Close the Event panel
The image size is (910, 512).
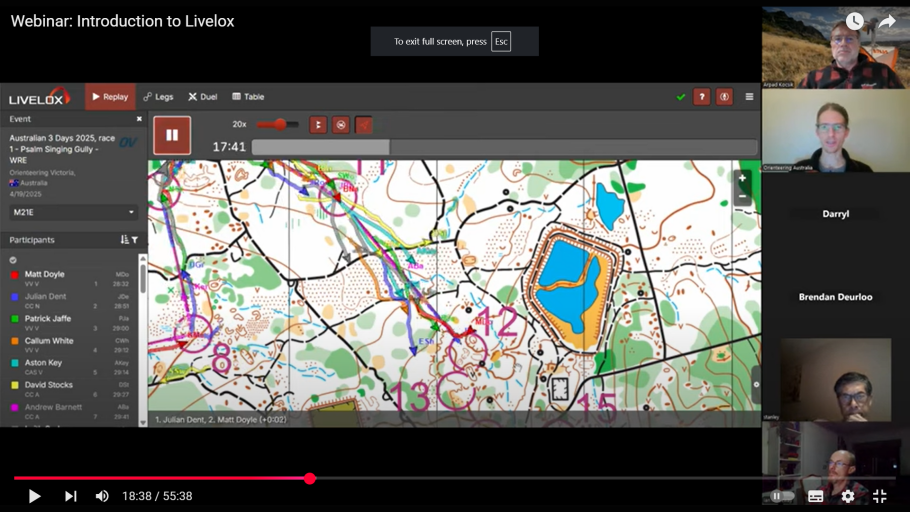[x=139, y=119]
